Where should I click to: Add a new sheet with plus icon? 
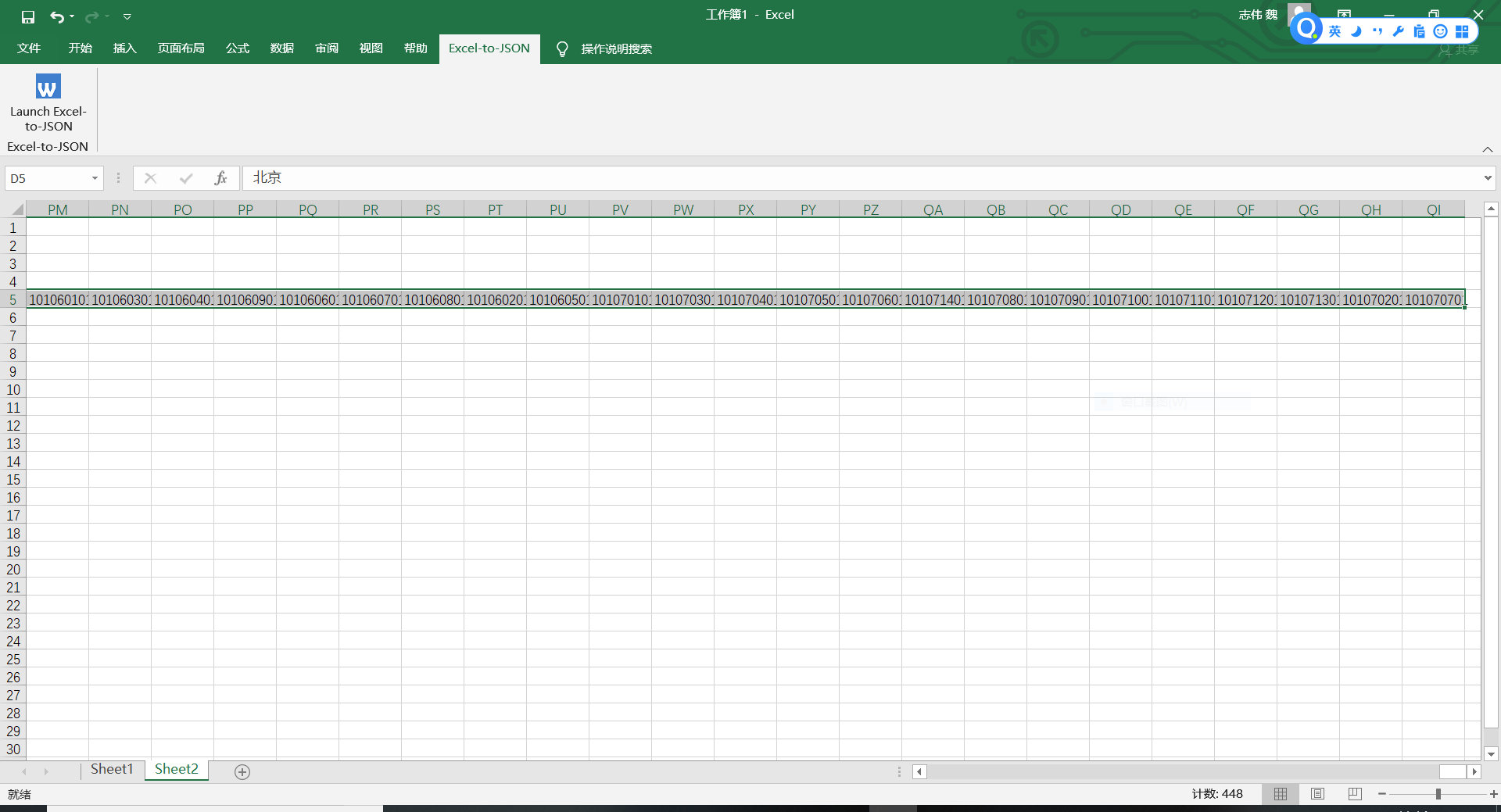point(242,772)
